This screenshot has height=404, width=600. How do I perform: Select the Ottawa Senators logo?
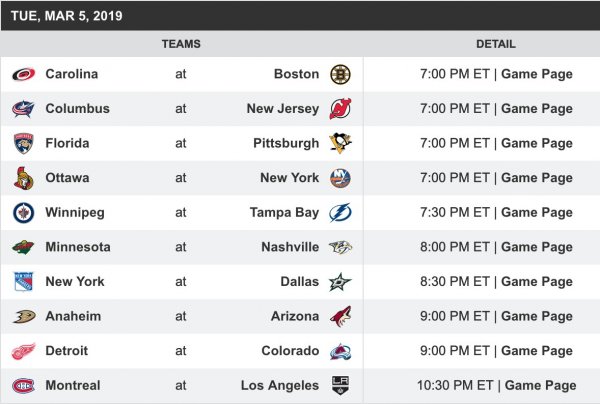[x=23, y=178]
